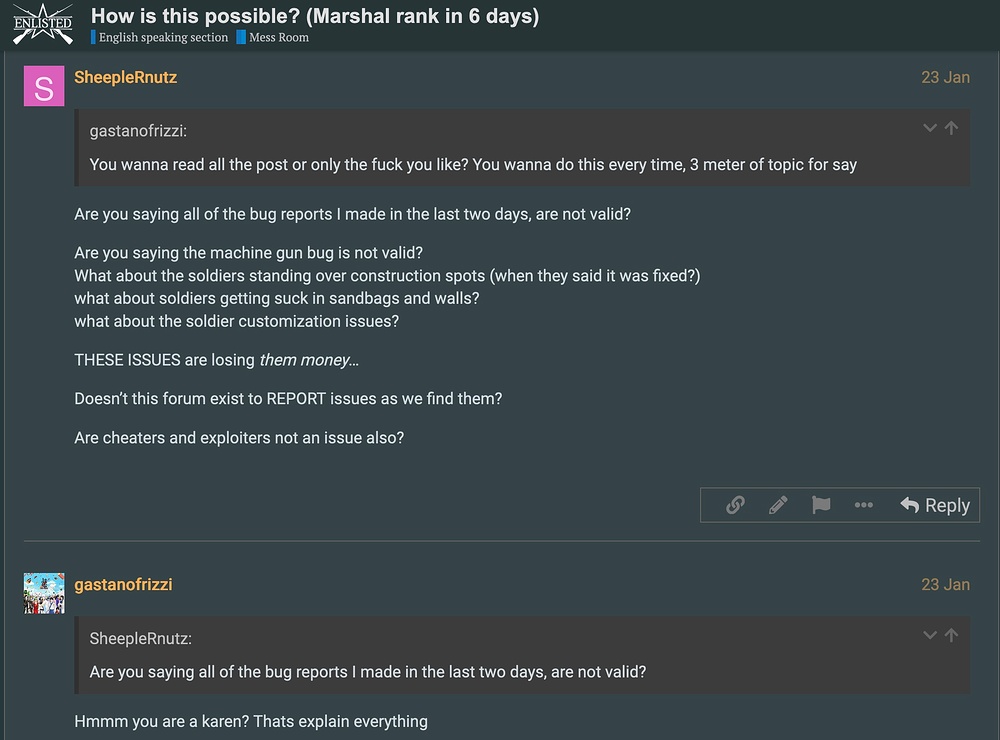Expand the gastanofrizzi quote chevron

(930, 128)
